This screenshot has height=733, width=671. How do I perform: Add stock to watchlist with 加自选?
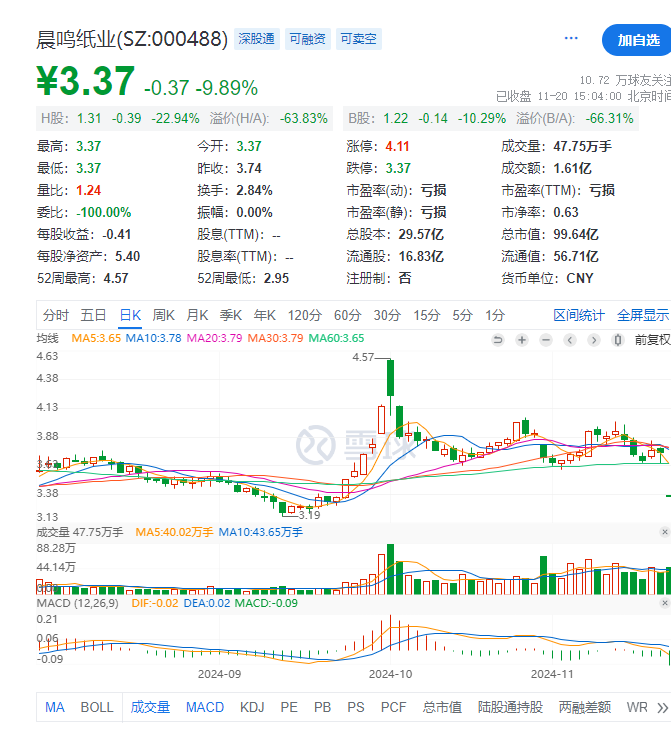tap(638, 40)
